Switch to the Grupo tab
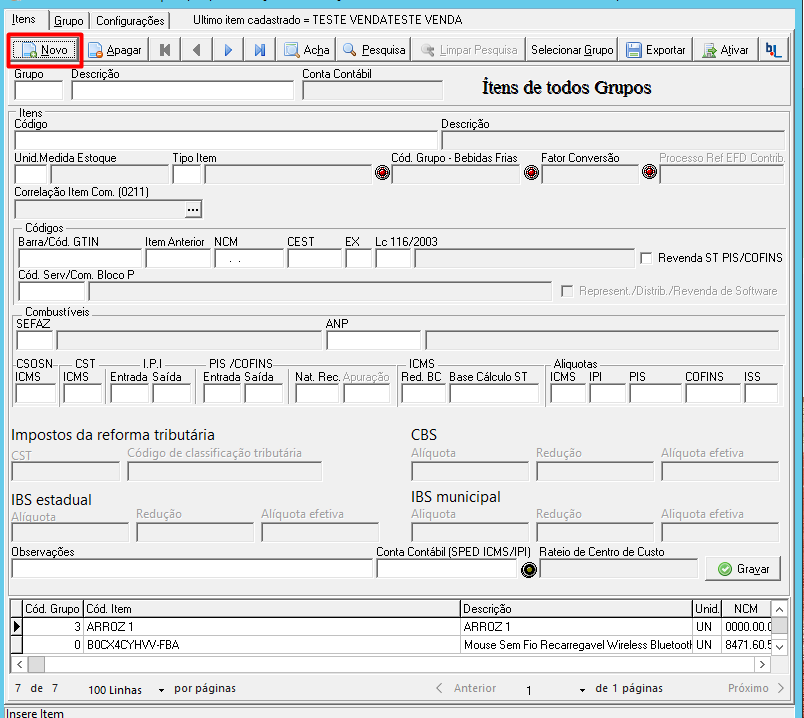 tap(69, 21)
